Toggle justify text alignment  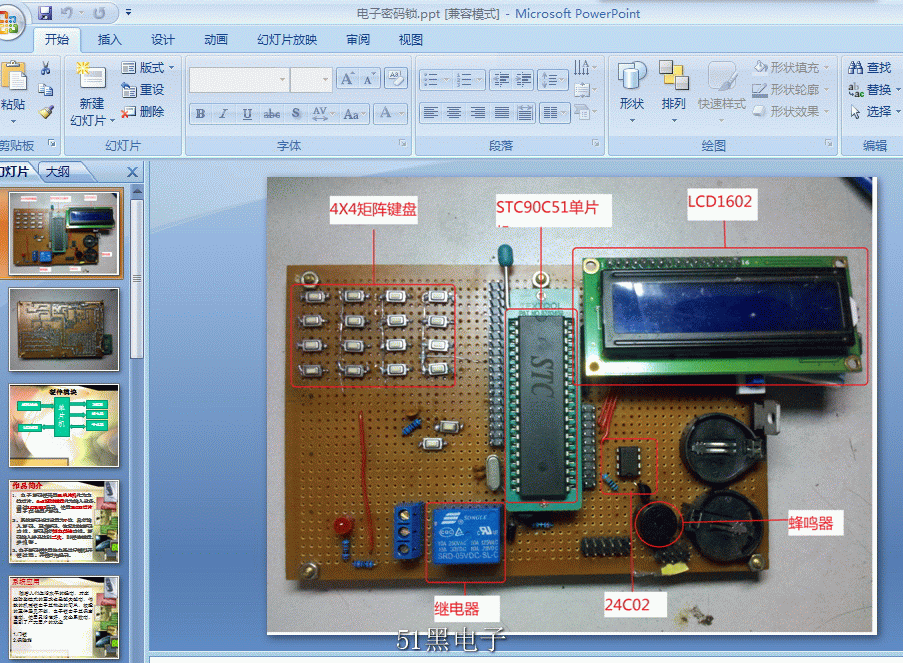point(502,113)
